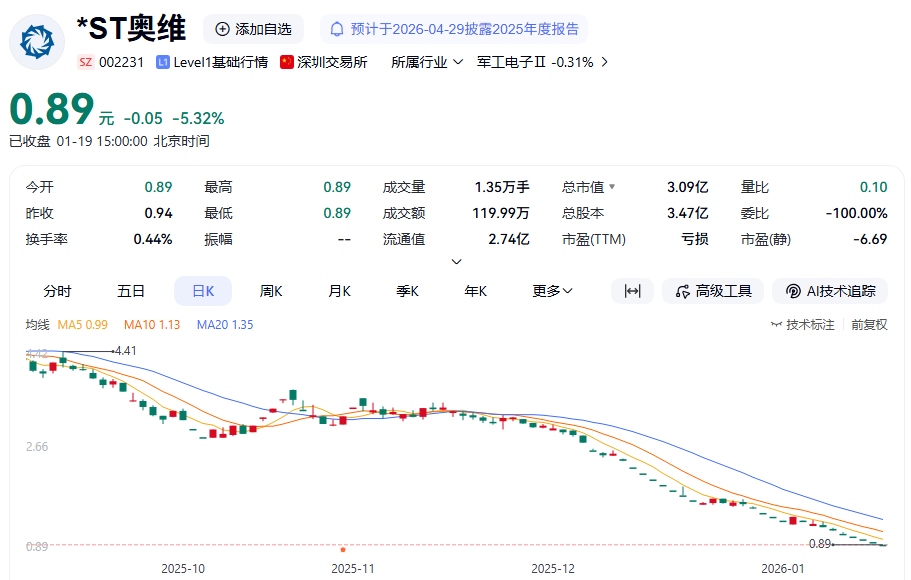Click the *ST奥维 company logo icon

(37, 40)
